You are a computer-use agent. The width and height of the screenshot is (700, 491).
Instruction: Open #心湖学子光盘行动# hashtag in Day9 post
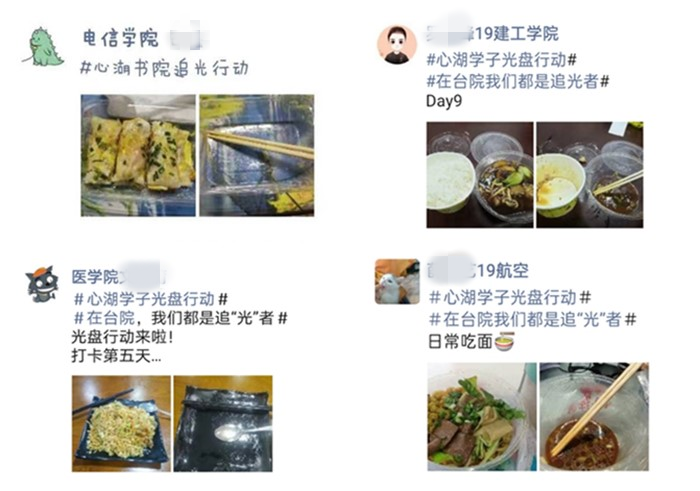click(501, 60)
